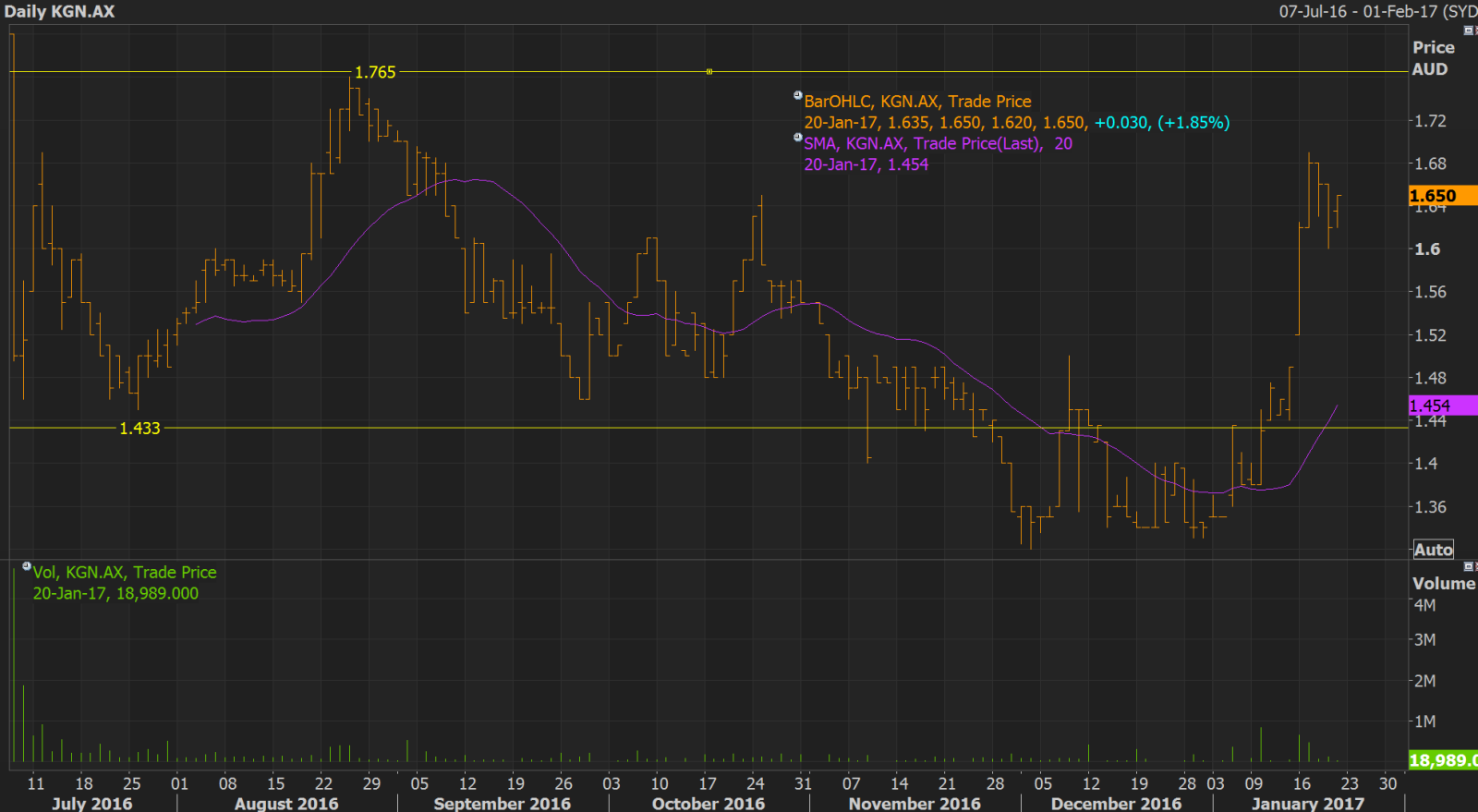The height and width of the screenshot is (812, 1478).
Task: Click the SMA value 20-Jan-17, 1.454
Action: (866, 164)
